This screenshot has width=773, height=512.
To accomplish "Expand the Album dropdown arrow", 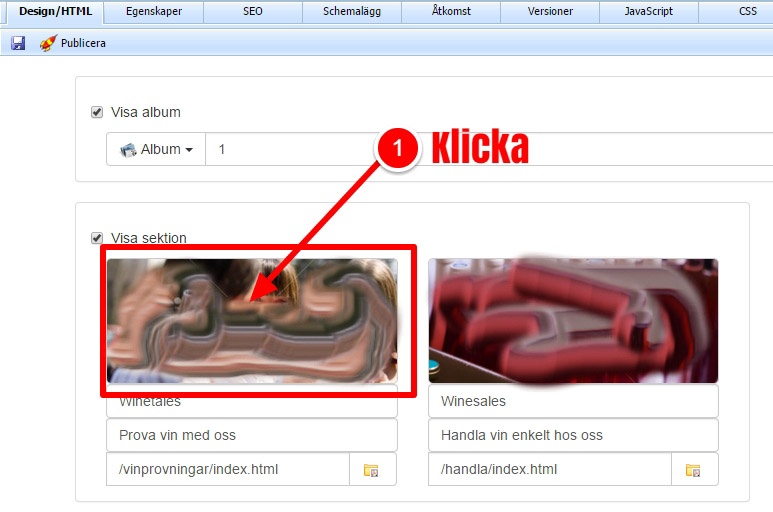I will [189, 150].
